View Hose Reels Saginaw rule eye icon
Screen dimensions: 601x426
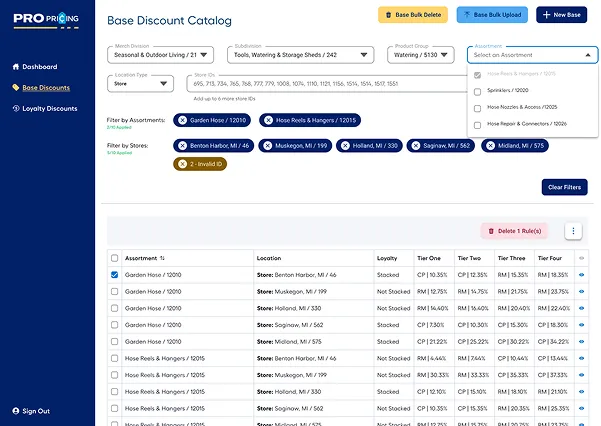[581, 408]
